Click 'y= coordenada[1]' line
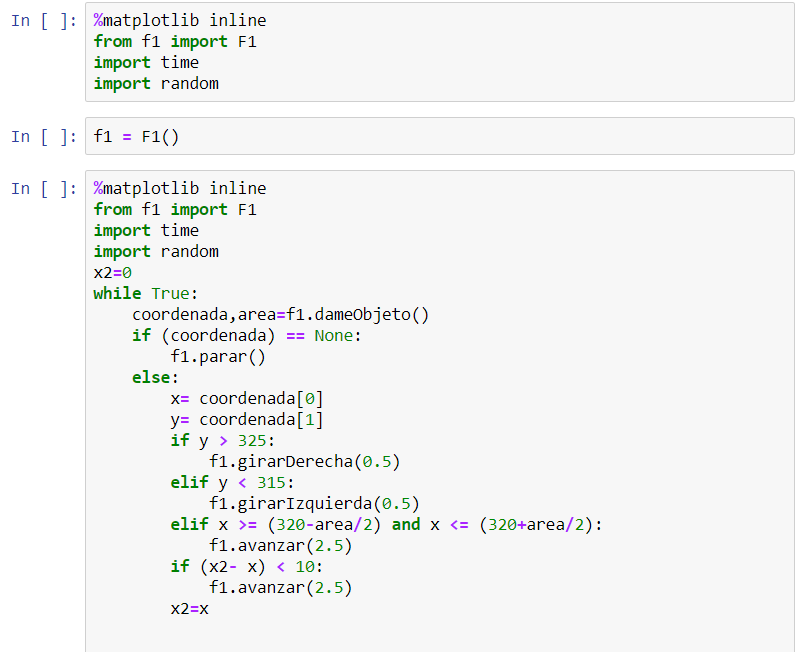This screenshot has height=652, width=797. coord(247,419)
